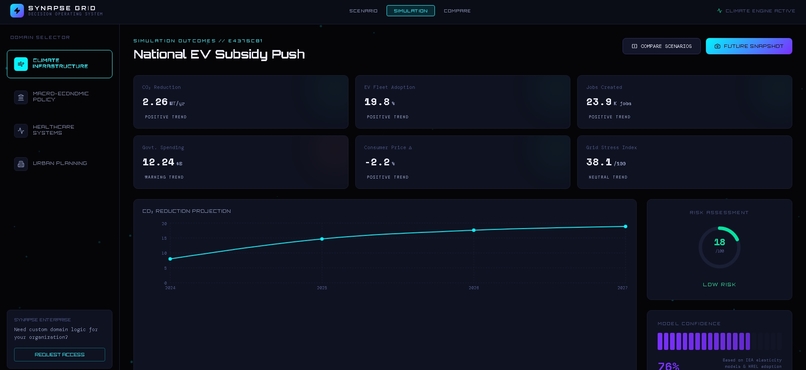Viewport: 806px width, 370px height.
Task: Select the 2027 data point on chart
Action: [x=625, y=227]
